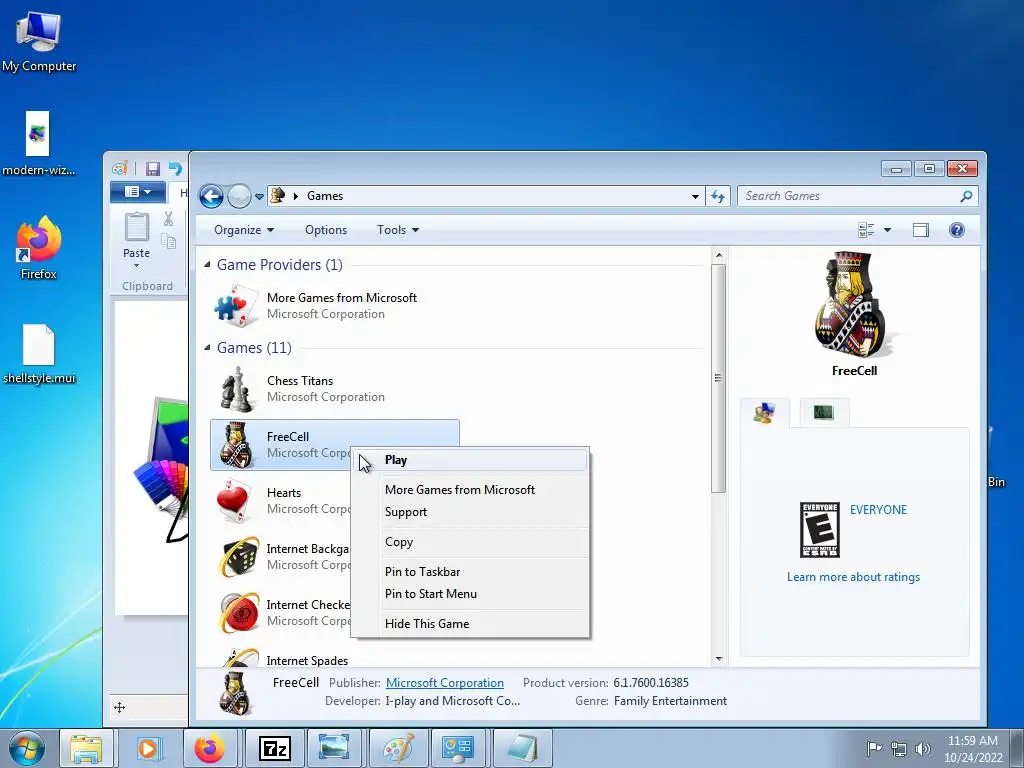Click the network icon in system tray

pos(899,748)
